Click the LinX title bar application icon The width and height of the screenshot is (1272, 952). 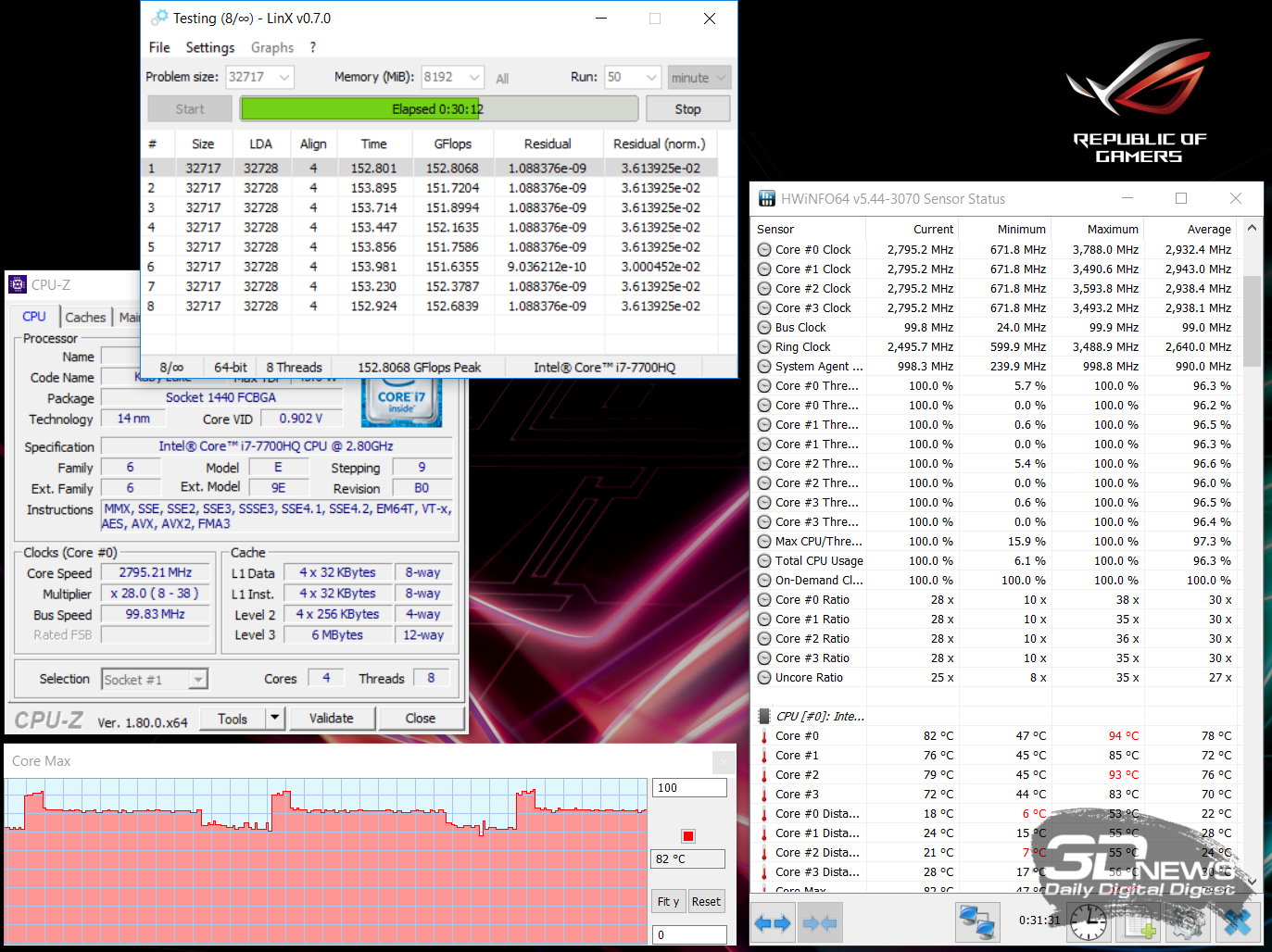[x=159, y=18]
